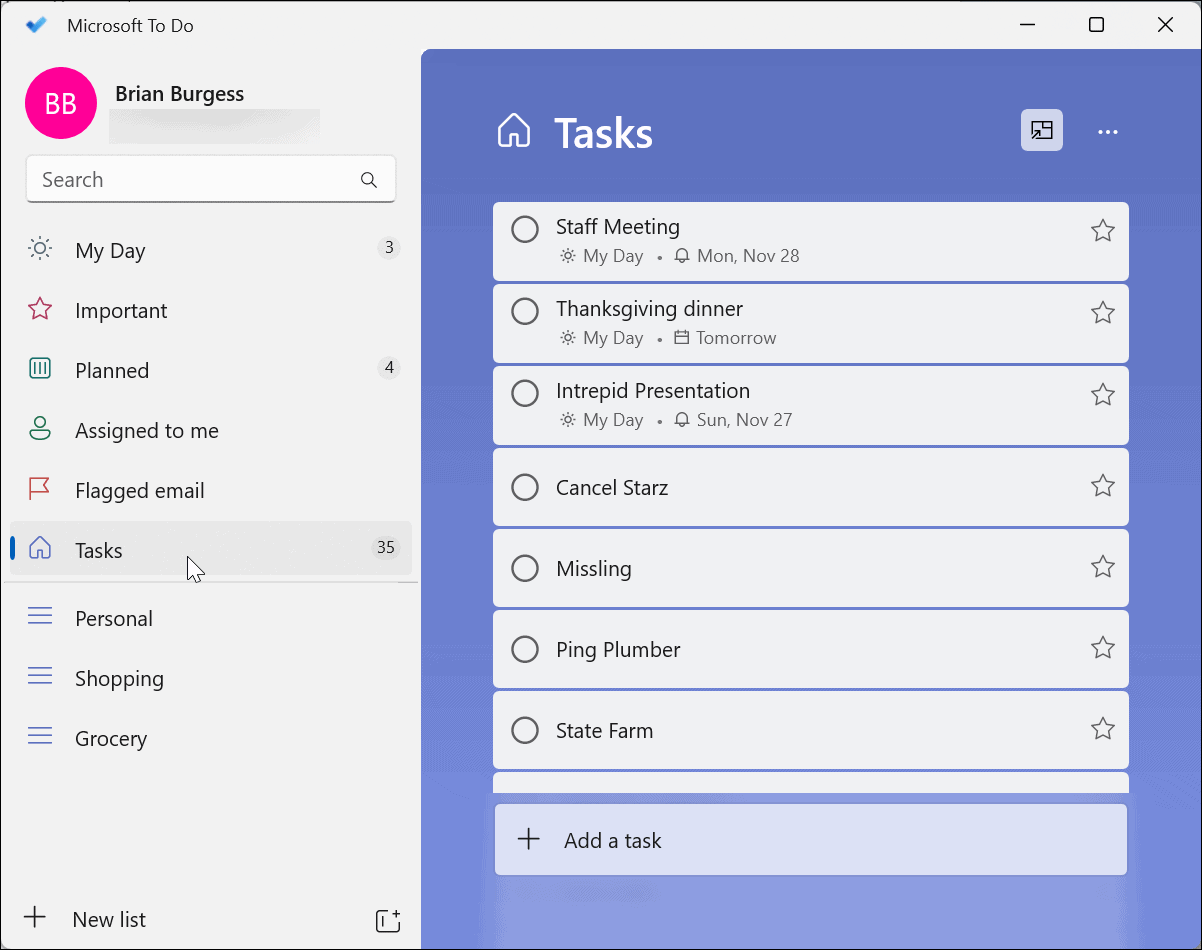The height and width of the screenshot is (950, 1202).
Task: Click the home icon next to Tasks title
Action: coord(514,132)
